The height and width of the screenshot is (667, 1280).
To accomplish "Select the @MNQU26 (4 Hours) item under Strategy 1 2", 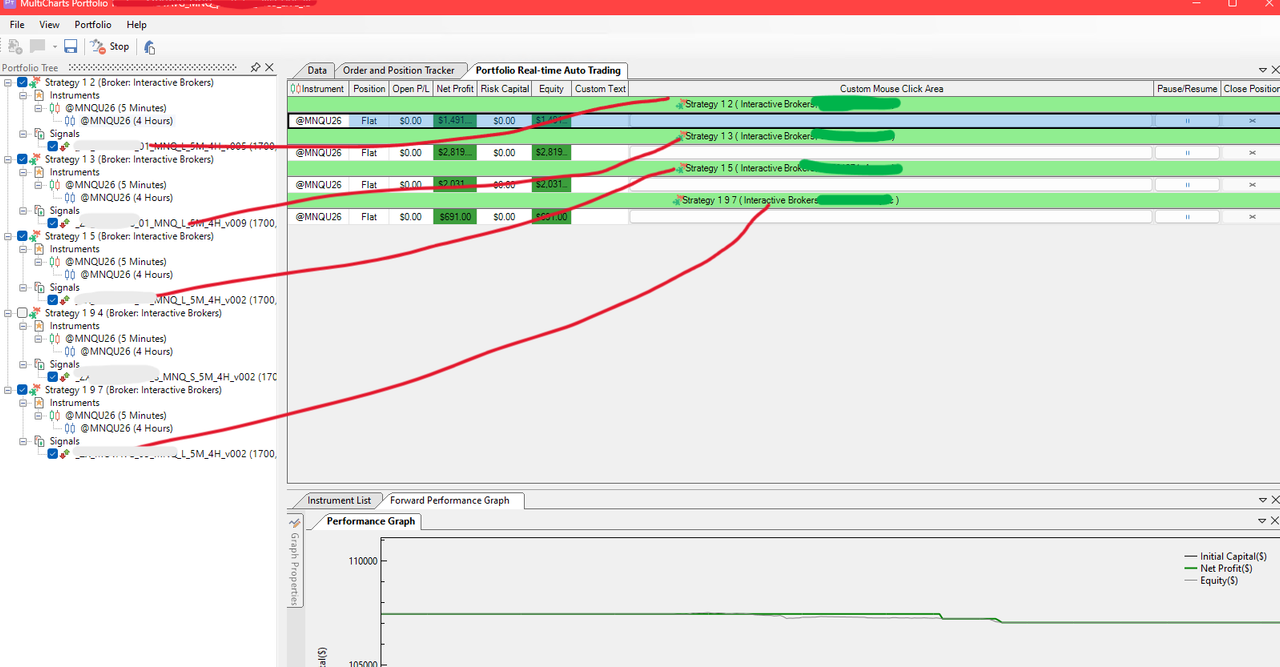I will click(126, 121).
